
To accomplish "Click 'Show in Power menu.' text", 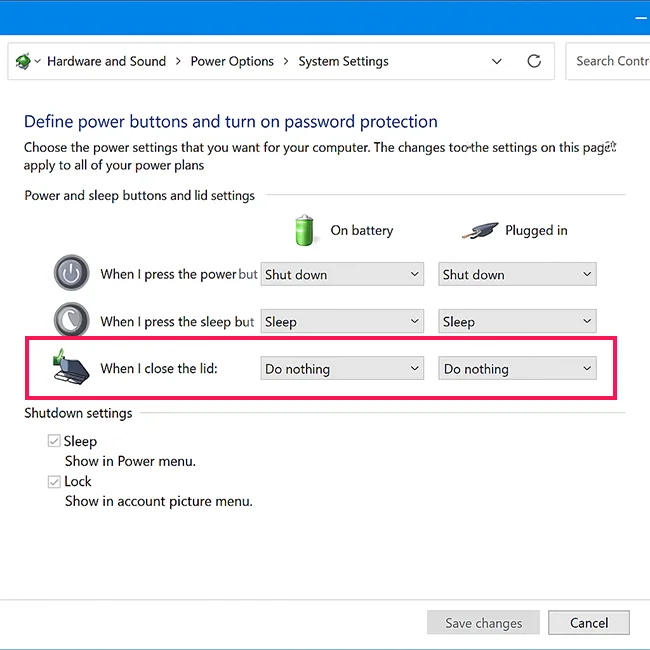I will point(130,461).
